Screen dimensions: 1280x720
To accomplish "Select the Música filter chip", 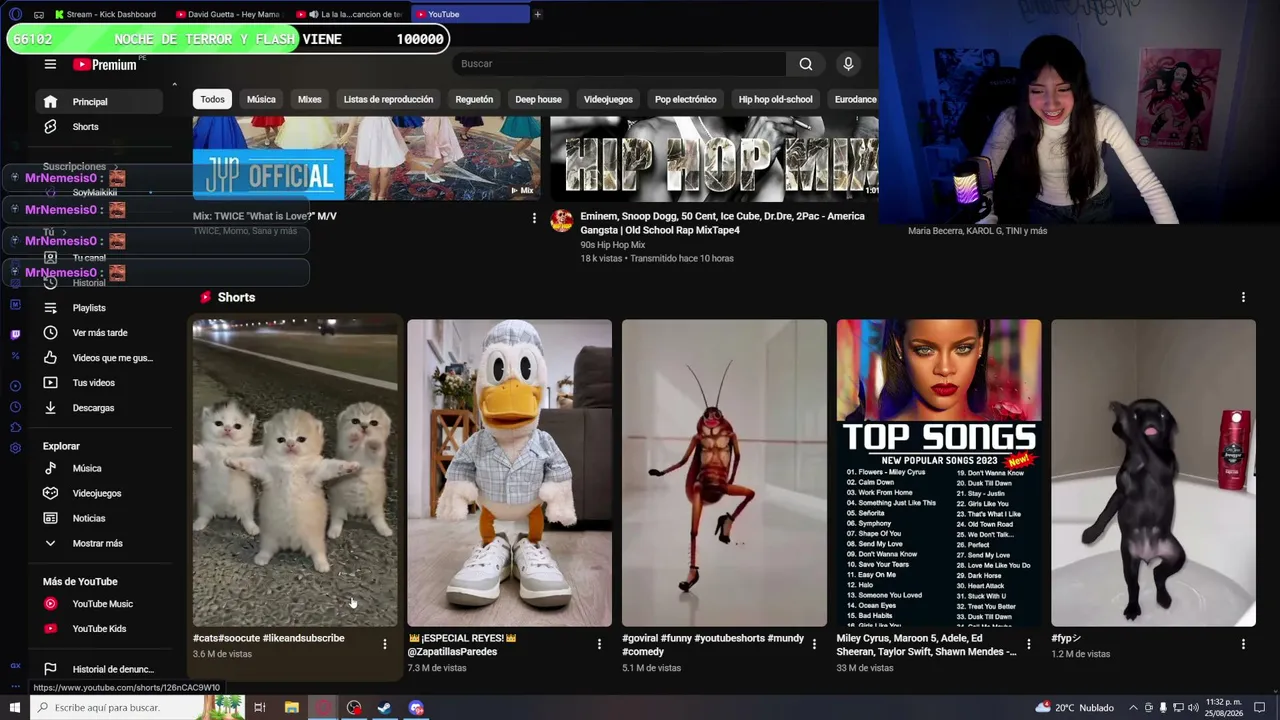I will [x=261, y=99].
